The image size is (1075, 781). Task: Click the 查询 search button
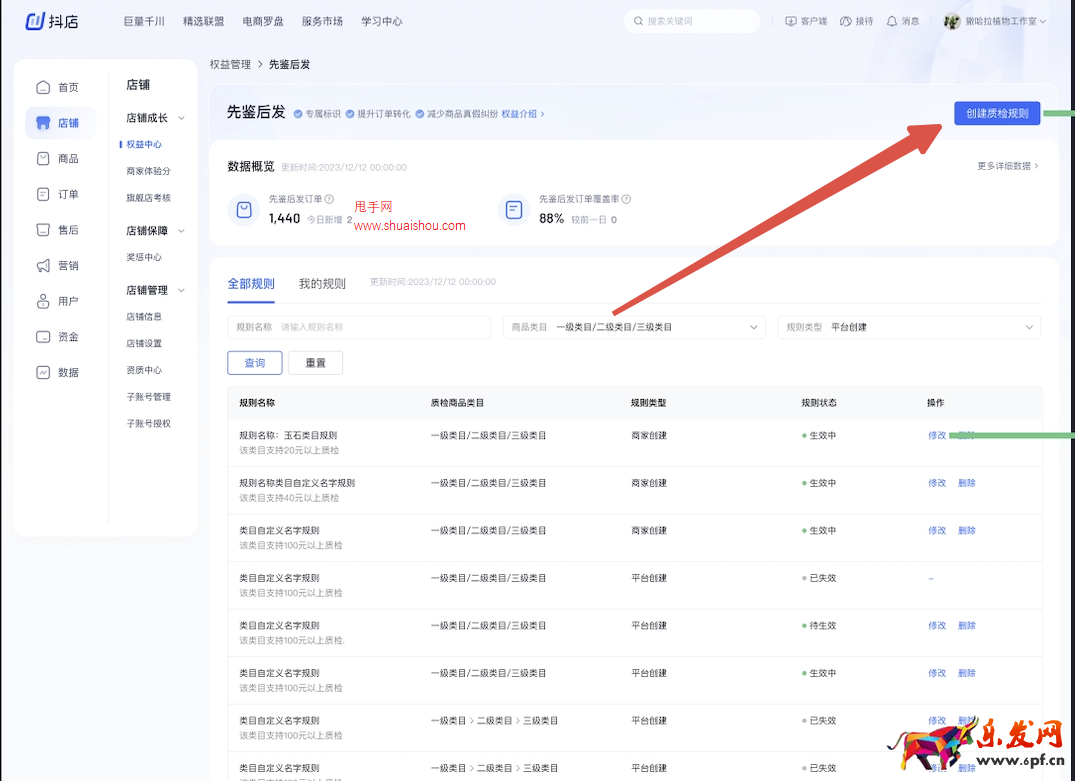pyautogui.click(x=255, y=363)
